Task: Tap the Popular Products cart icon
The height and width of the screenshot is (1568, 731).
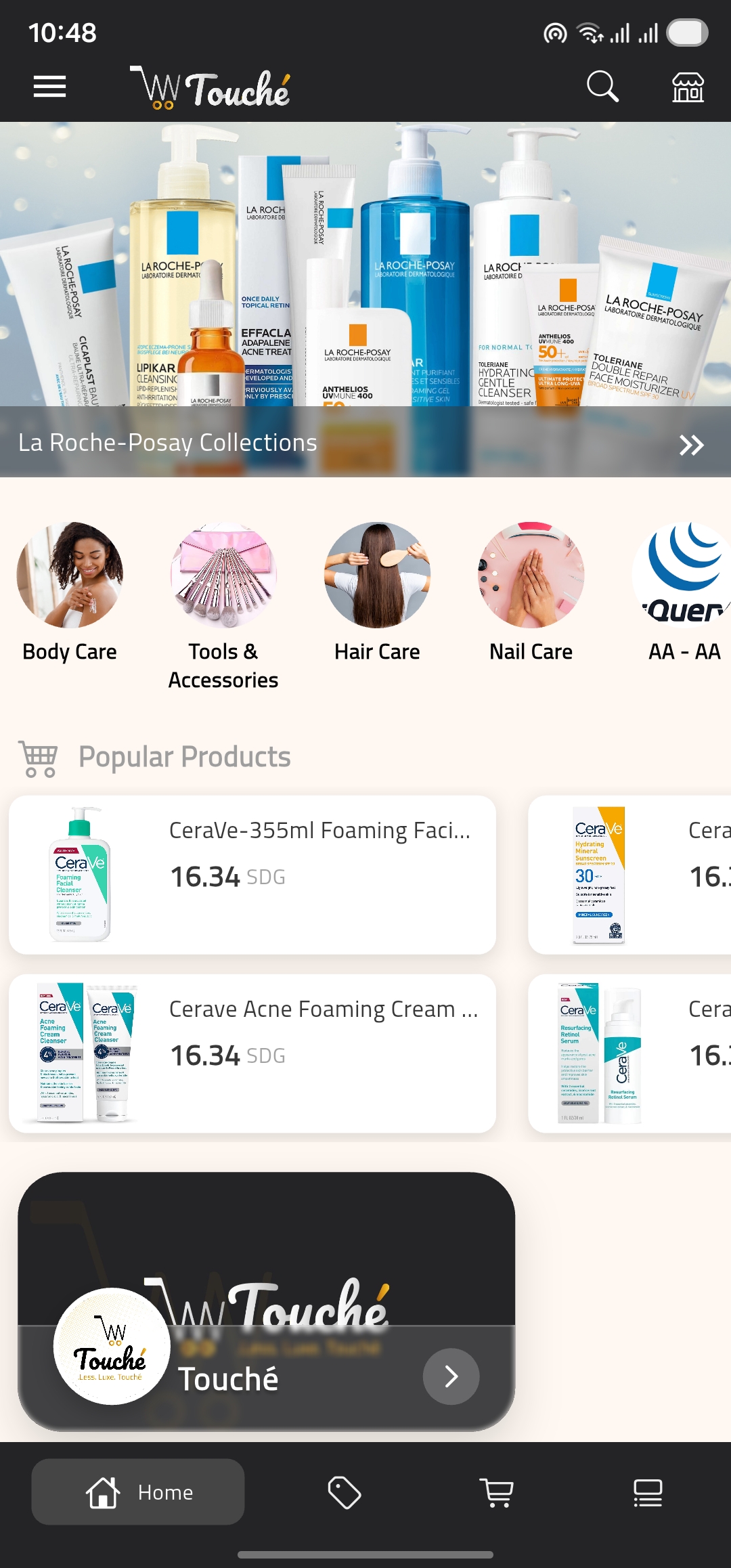Action: point(39,758)
